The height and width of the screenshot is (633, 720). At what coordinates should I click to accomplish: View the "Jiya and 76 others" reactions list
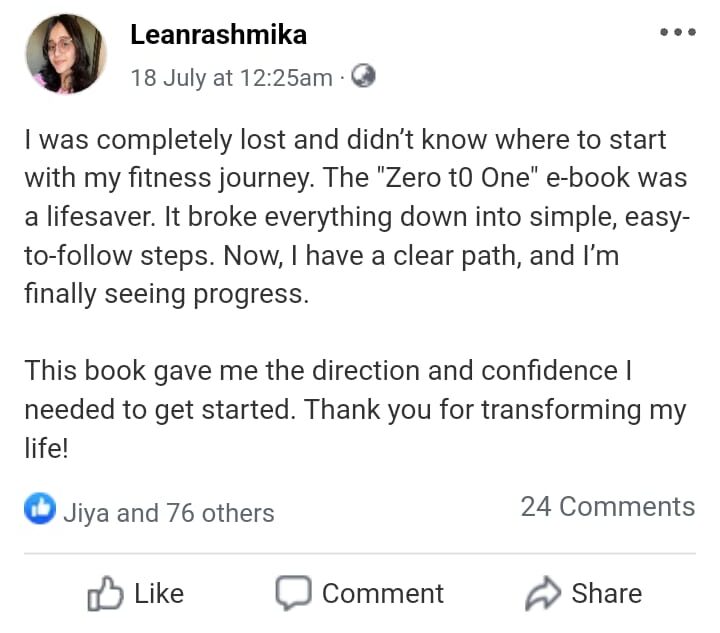pyautogui.click(x=168, y=513)
